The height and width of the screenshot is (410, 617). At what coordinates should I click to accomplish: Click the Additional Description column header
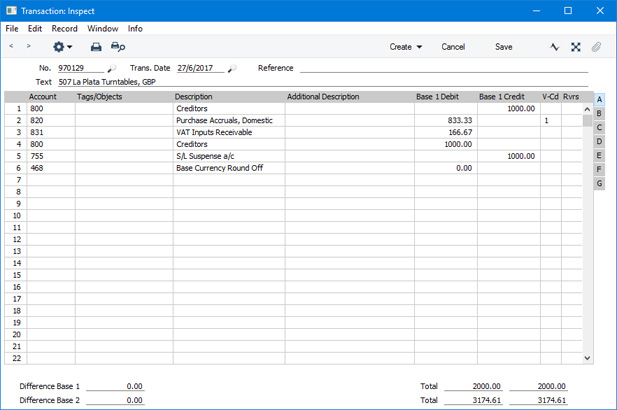323,97
